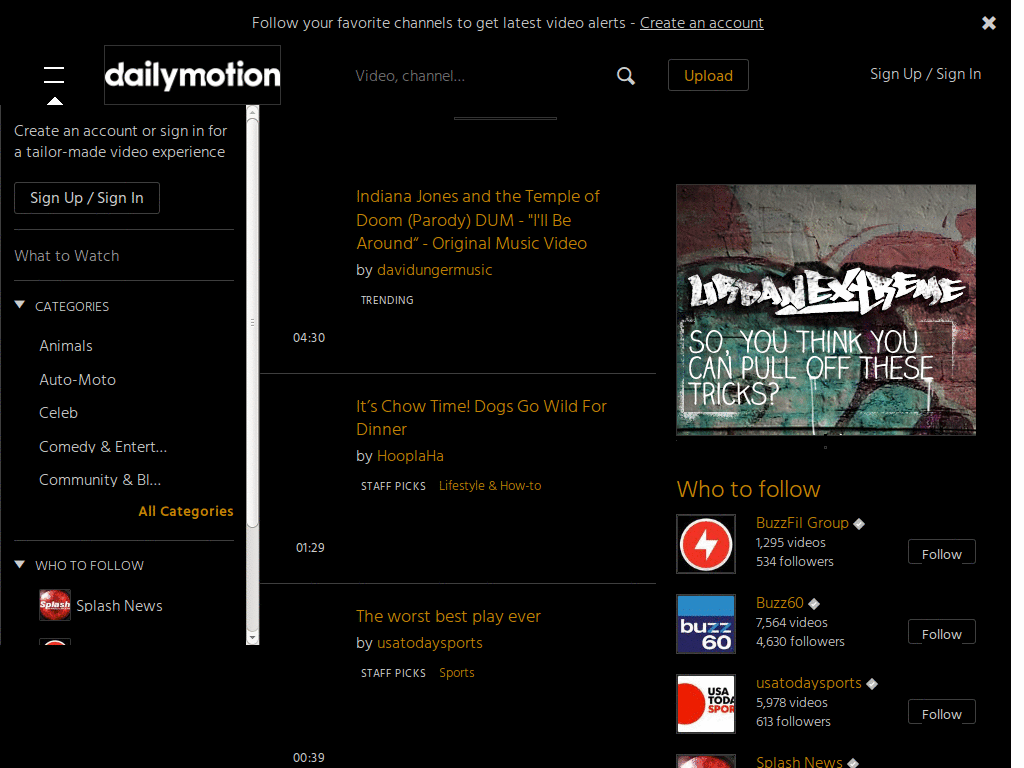Click the TRENDING tag
This screenshot has height=768, width=1024.
click(x=387, y=300)
